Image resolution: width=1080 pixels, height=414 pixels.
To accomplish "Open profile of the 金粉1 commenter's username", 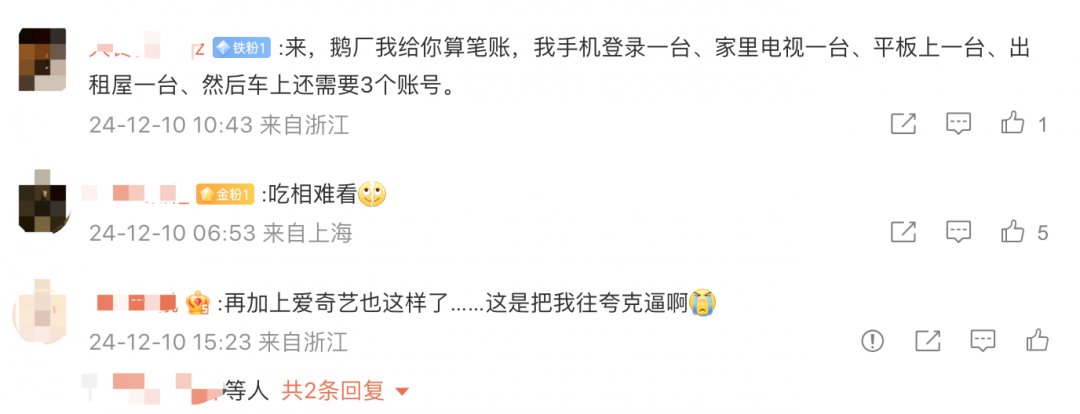I will coord(136,195).
